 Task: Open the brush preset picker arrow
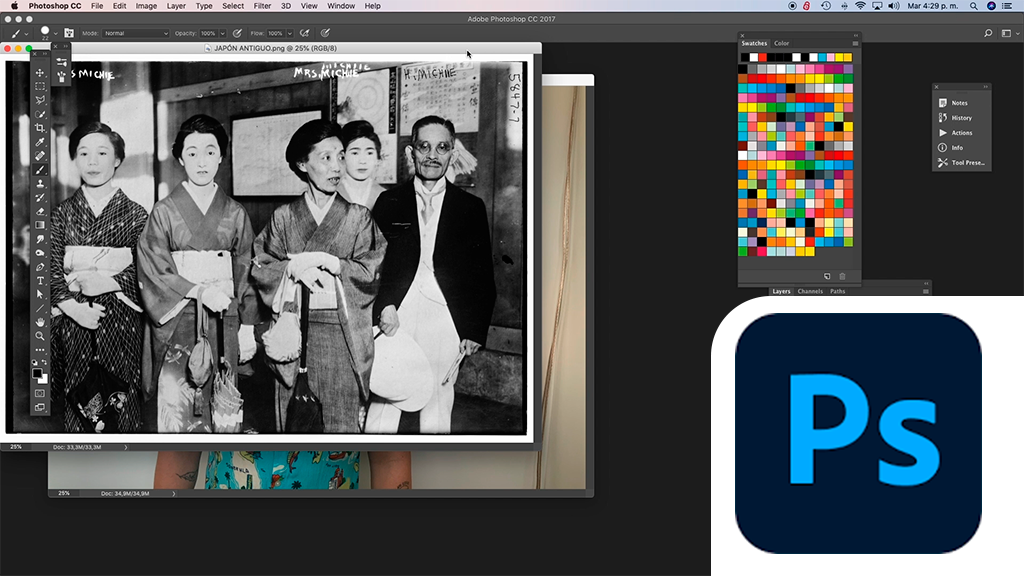(x=56, y=33)
